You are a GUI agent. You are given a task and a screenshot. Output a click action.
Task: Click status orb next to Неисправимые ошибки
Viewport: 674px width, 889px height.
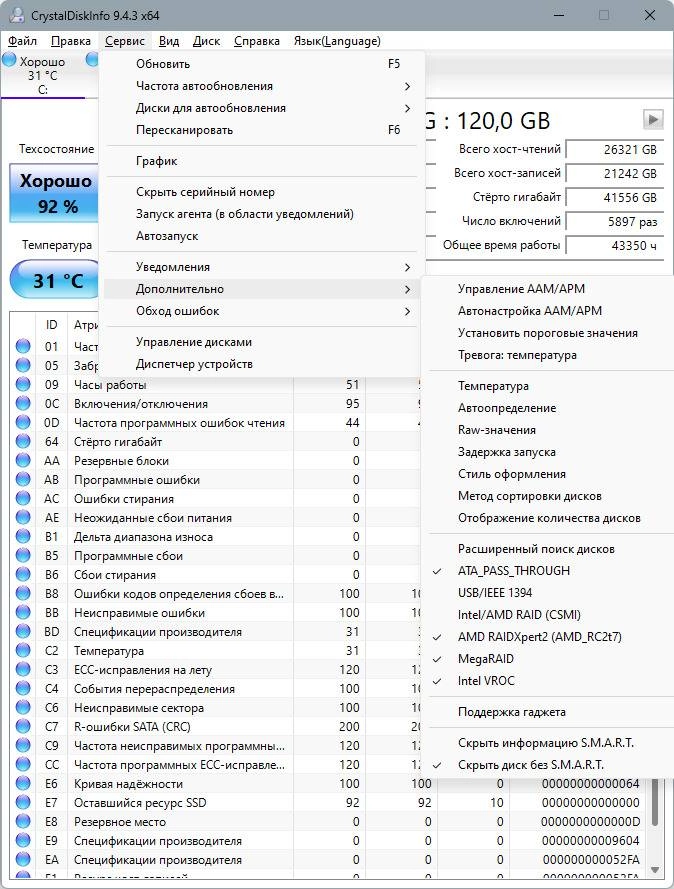pyautogui.click(x=23, y=612)
